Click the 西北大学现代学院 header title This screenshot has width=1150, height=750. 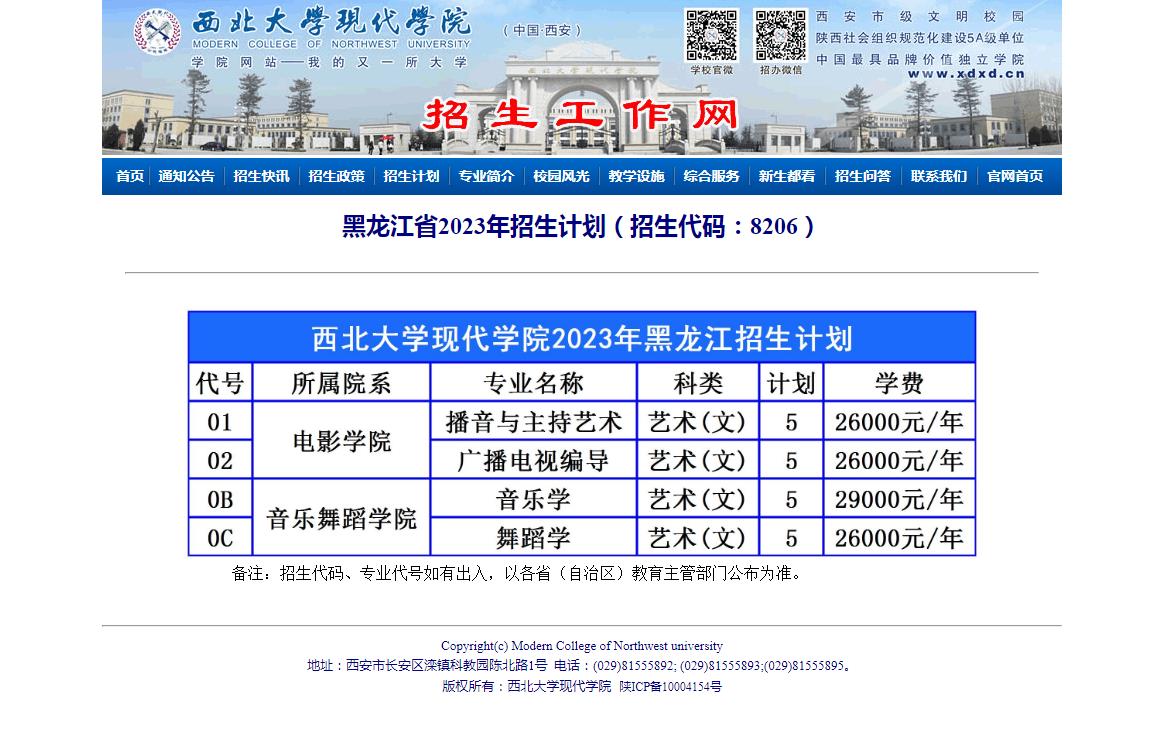pos(331,23)
